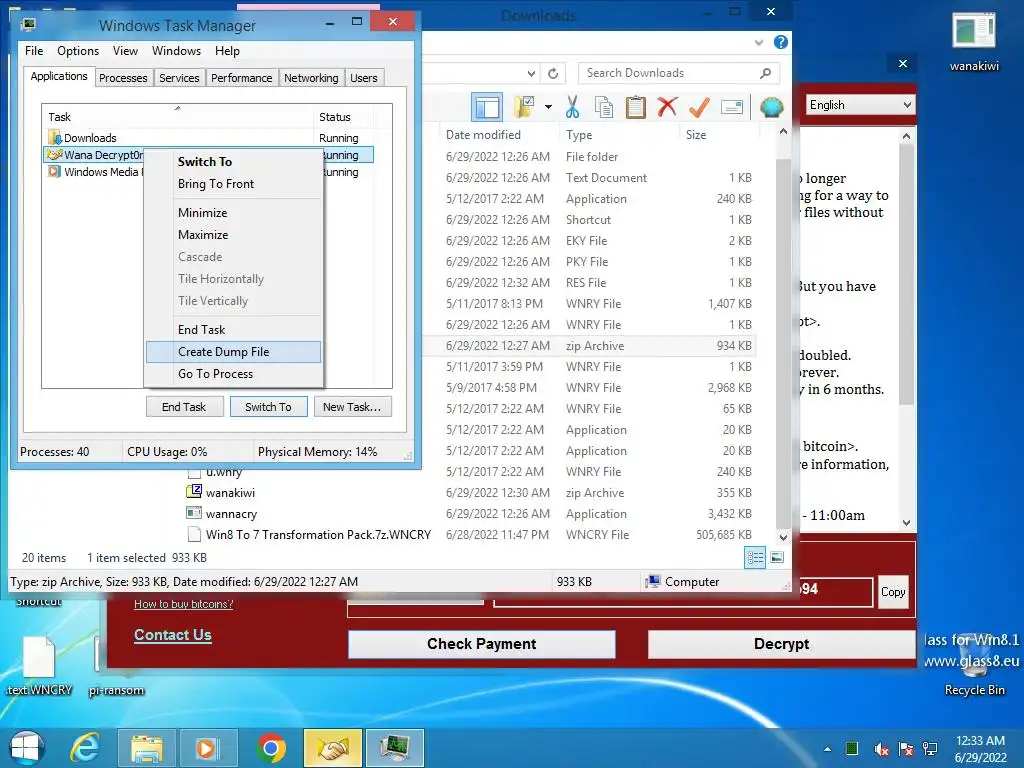
Task: Click the New Task... button
Action: coord(352,407)
